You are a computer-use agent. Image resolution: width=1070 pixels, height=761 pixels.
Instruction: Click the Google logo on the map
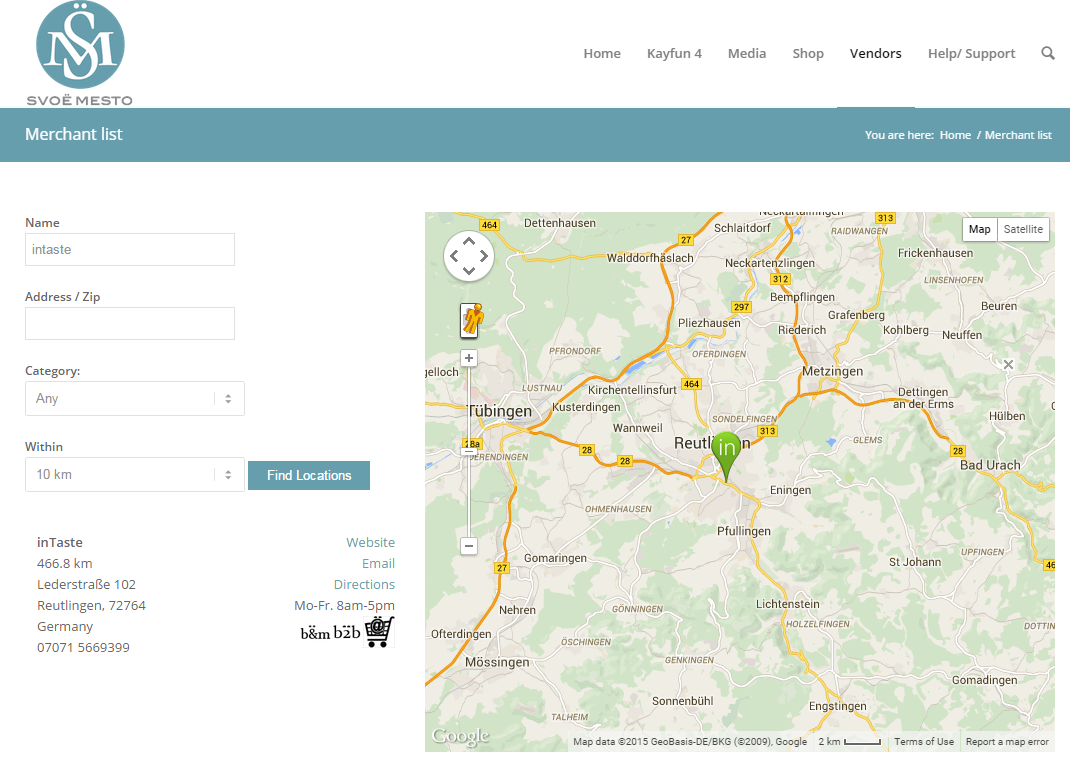click(461, 736)
